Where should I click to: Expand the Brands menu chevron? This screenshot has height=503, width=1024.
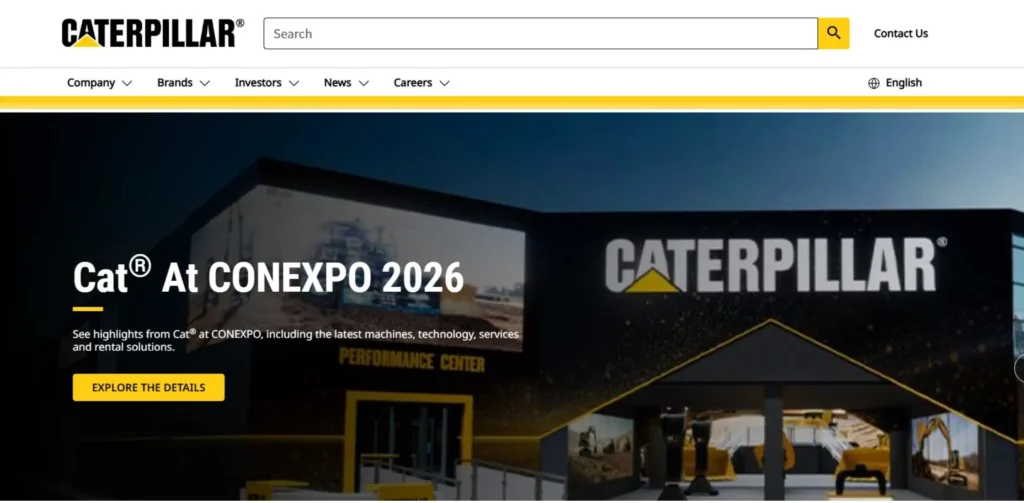pyautogui.click(x=204, y=83)
